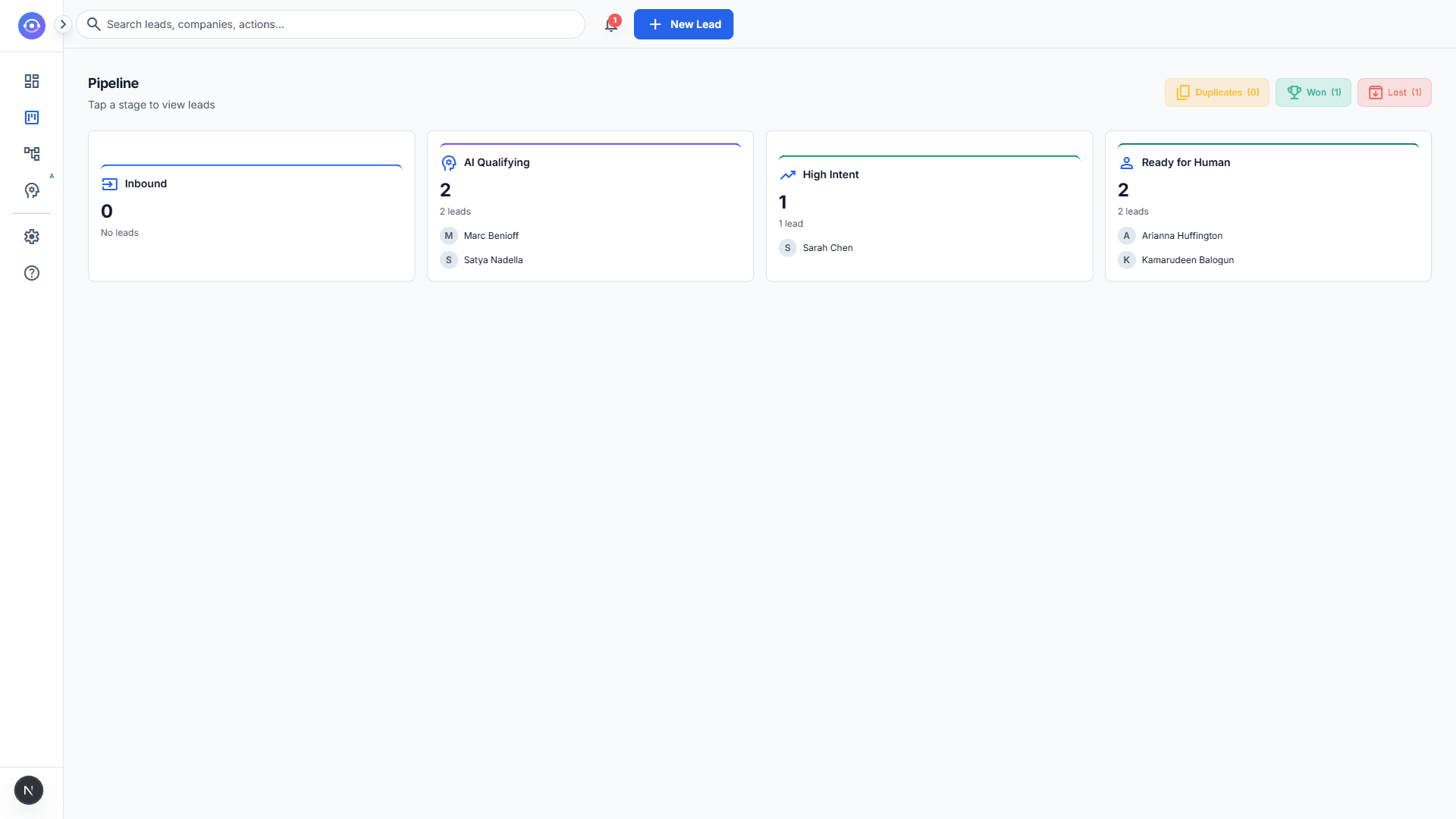
Task: Show Won (1) leads
Action: 1313,93
